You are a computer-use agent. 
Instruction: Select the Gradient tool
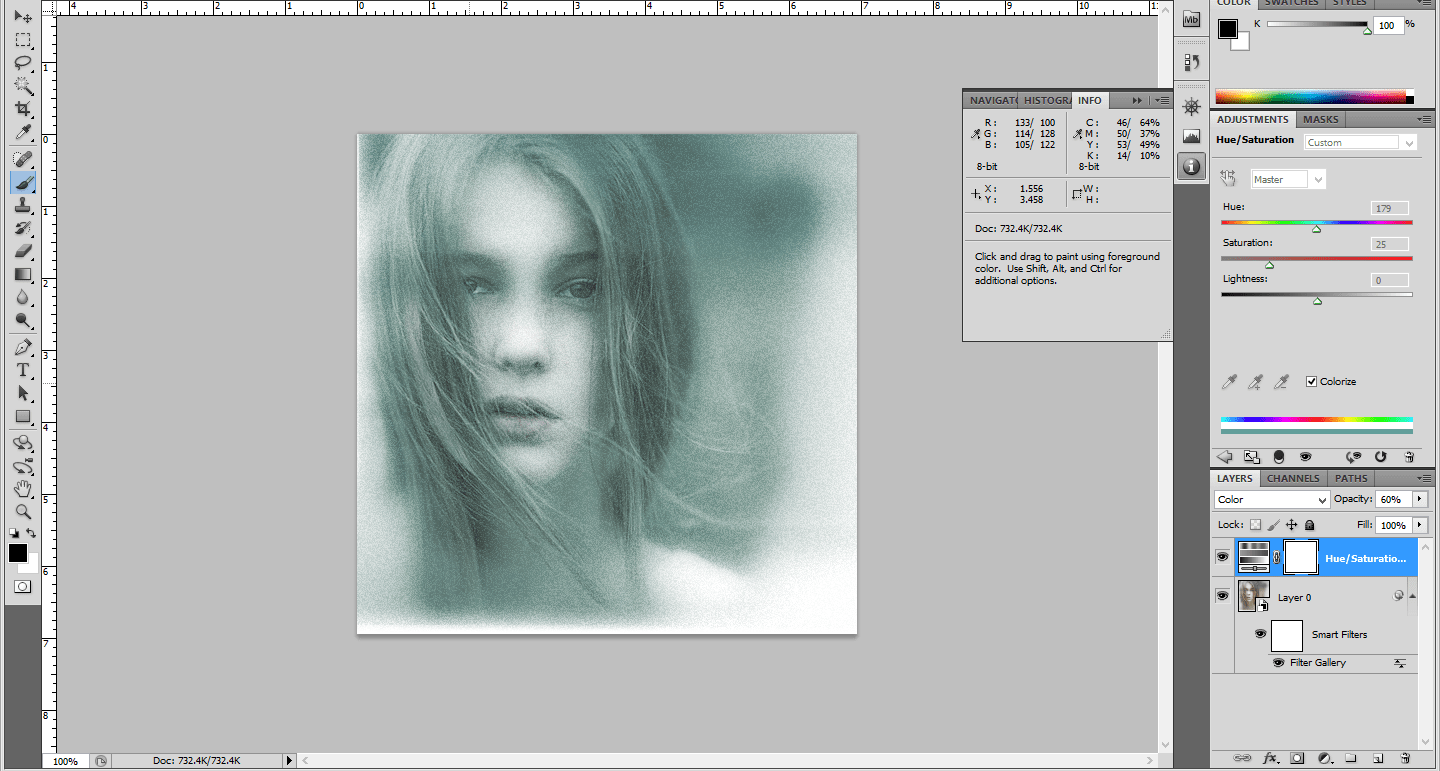[x=23, y=274]
